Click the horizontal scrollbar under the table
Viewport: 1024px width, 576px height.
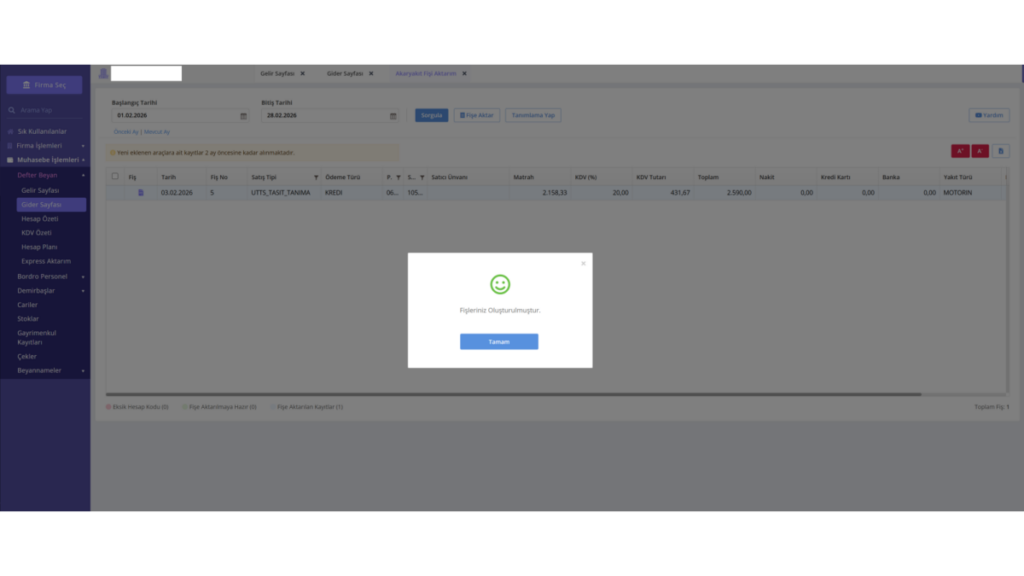[513, 394]
